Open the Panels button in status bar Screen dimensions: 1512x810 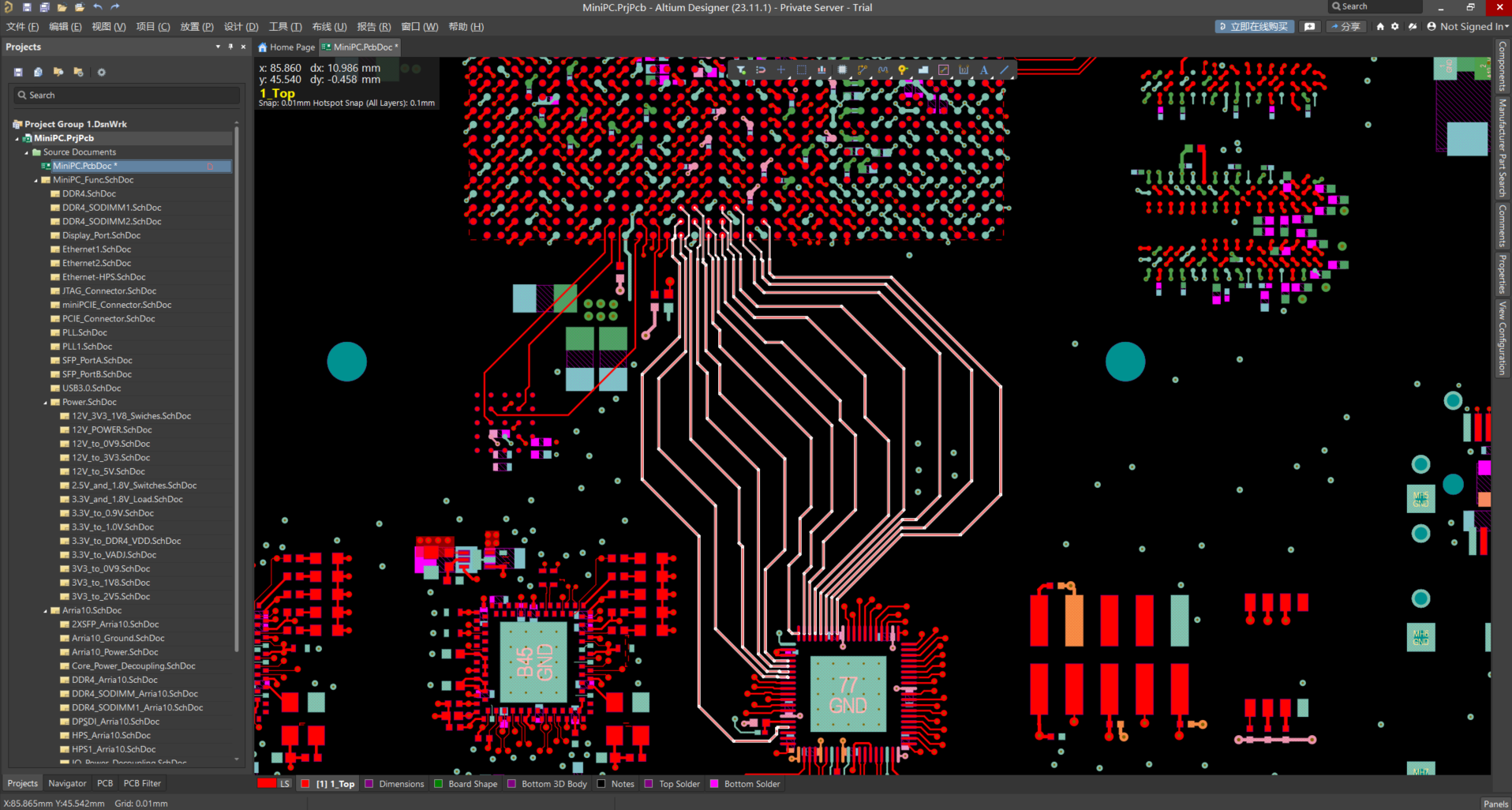(1495, 804)
